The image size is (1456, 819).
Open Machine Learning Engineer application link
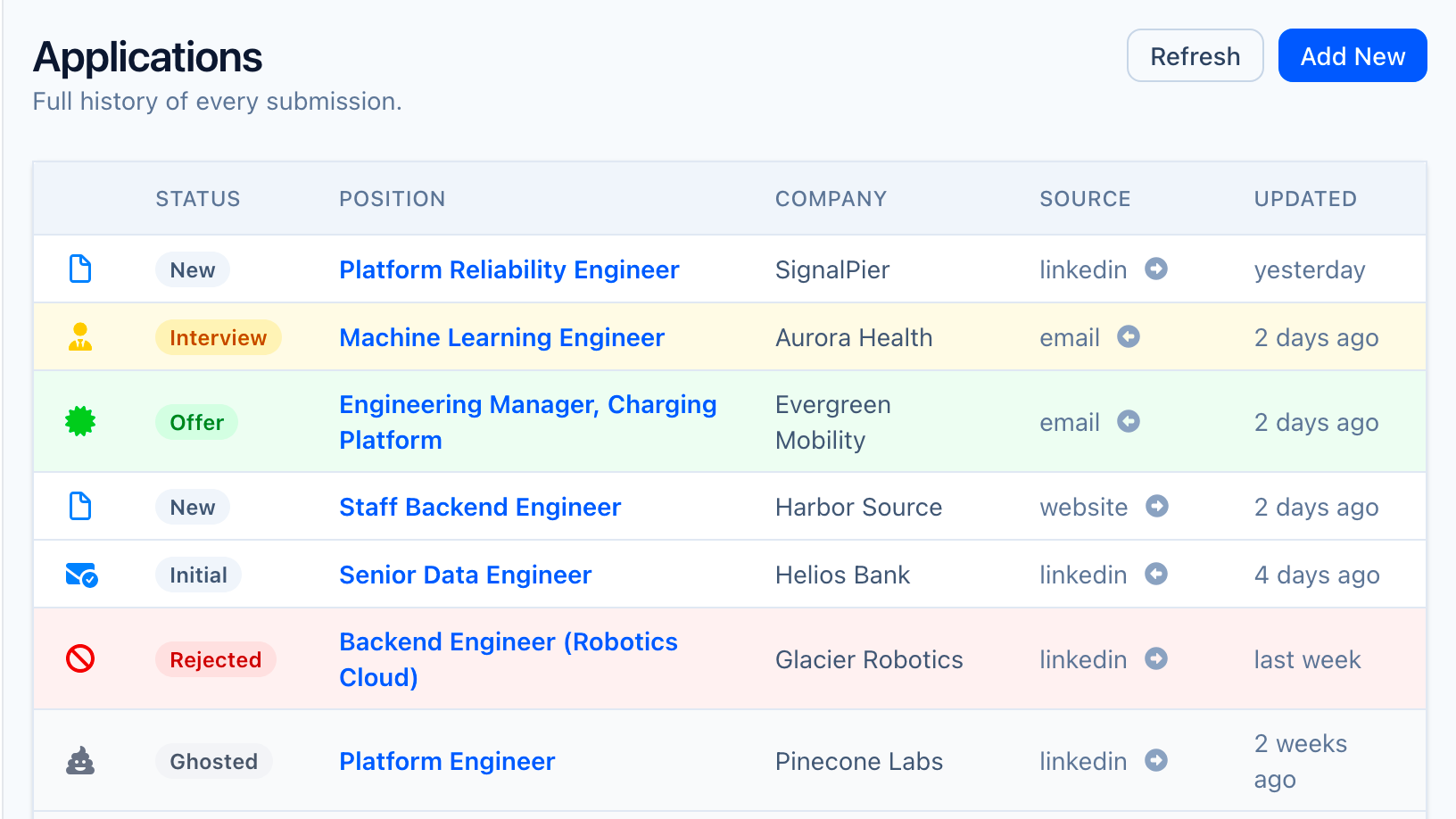tap(501, 337)
